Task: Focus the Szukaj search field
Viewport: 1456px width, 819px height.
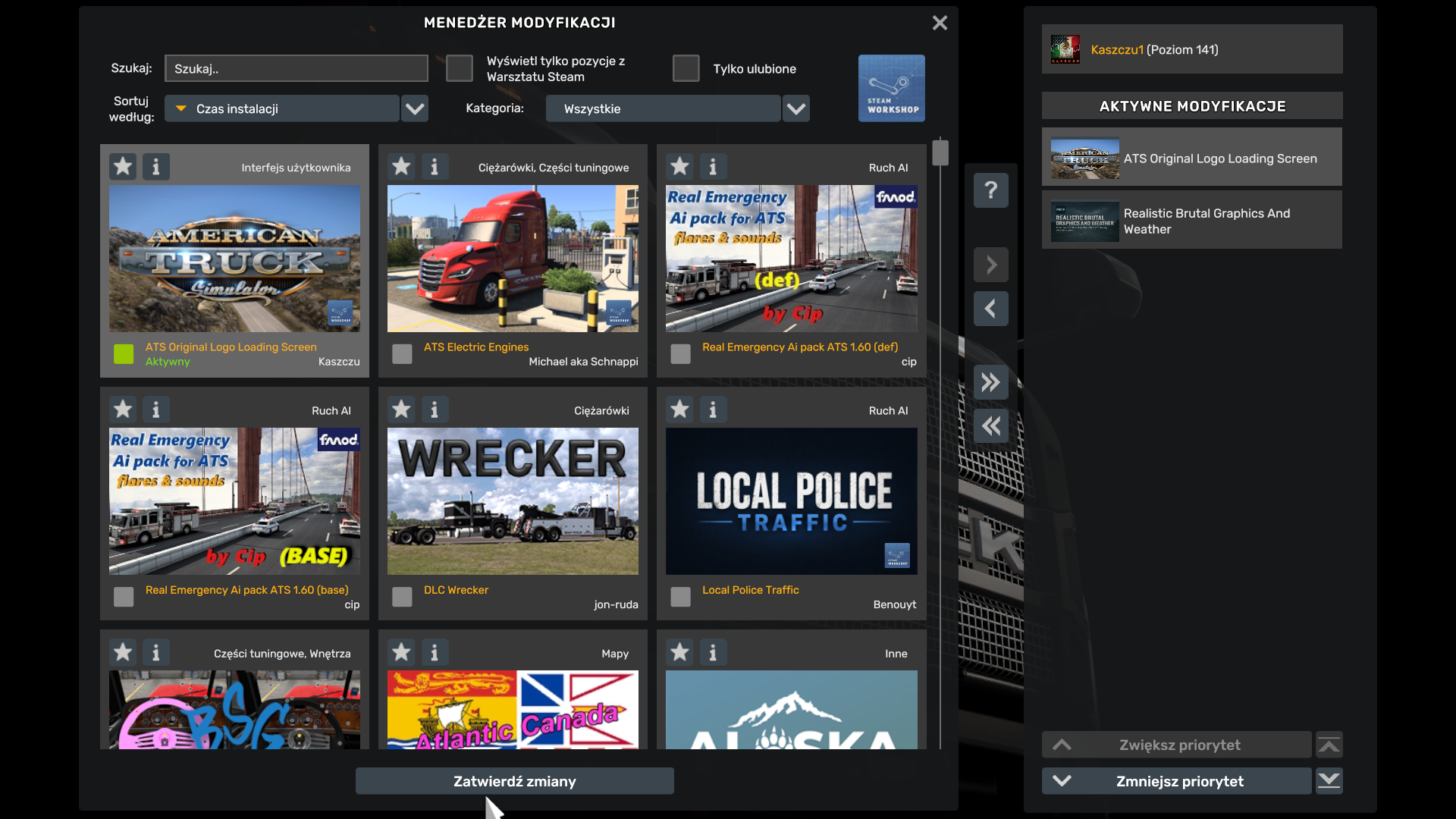Action: (297, 68)
